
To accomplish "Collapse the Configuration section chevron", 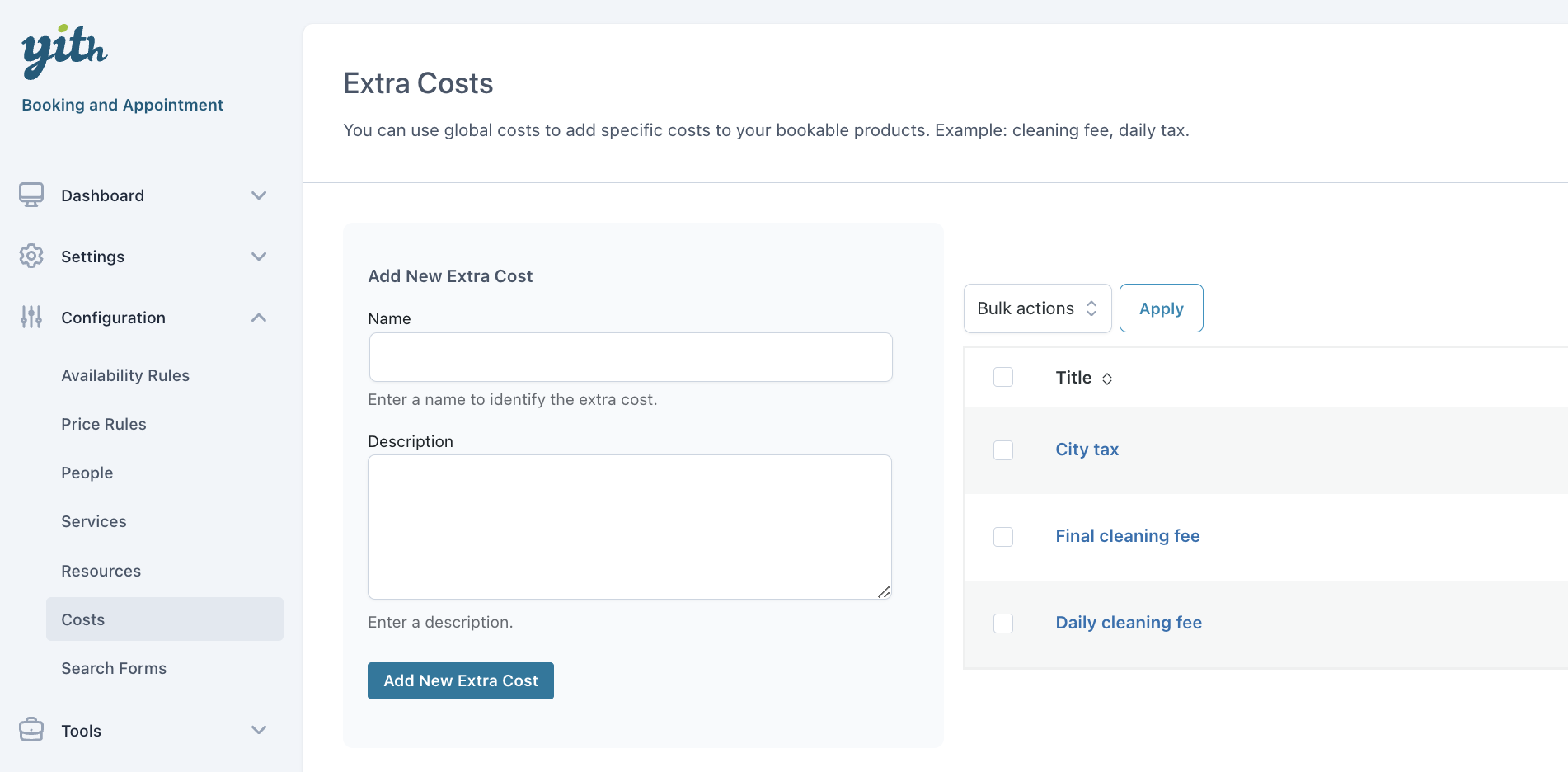I will 259,318.
